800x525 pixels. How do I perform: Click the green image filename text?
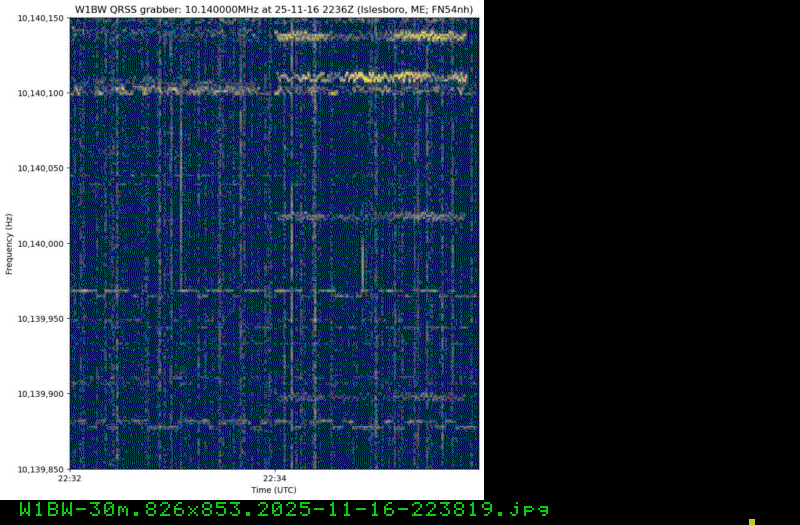coord(284,509)
